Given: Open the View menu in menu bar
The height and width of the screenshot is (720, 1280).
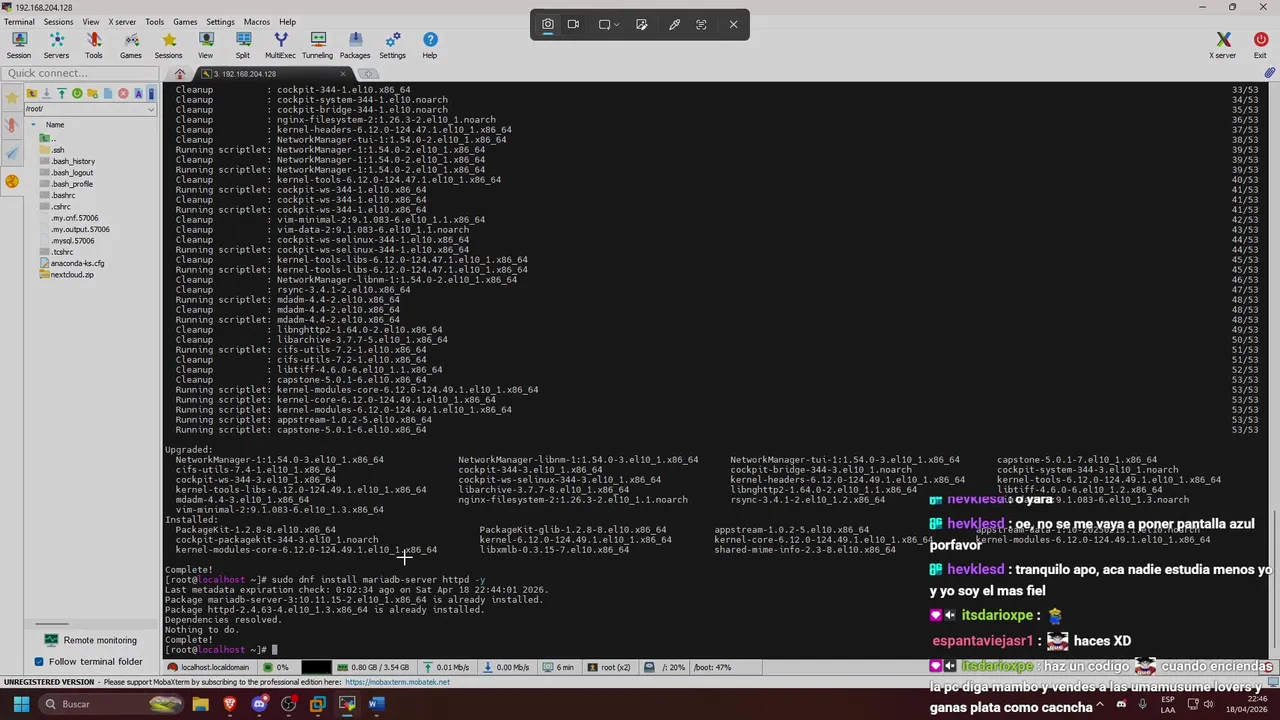Looking at the screenshot, I should (x=90, y=21).
